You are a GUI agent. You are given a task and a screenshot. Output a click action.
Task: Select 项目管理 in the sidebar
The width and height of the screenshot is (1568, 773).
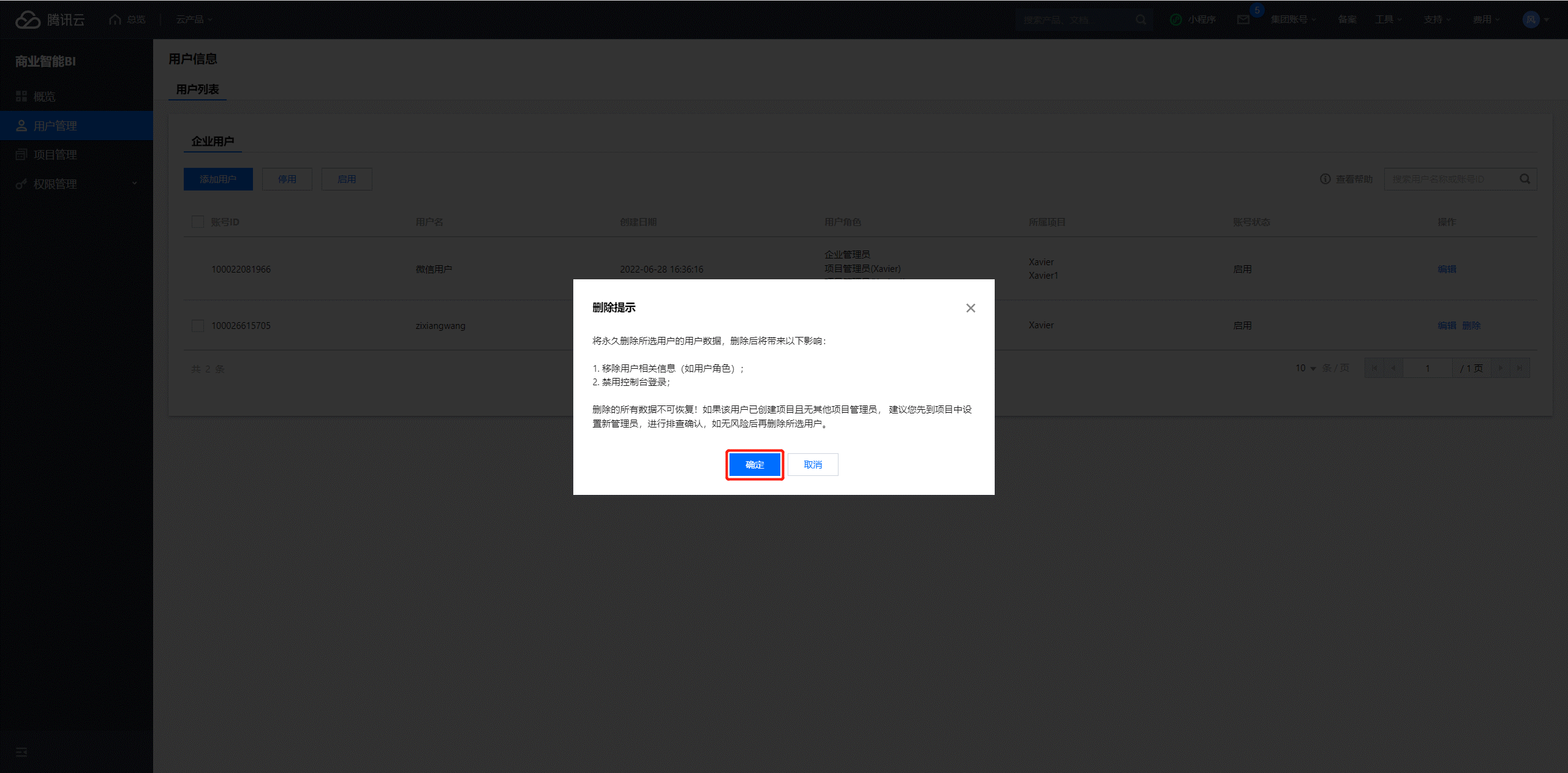pos(55,154)
